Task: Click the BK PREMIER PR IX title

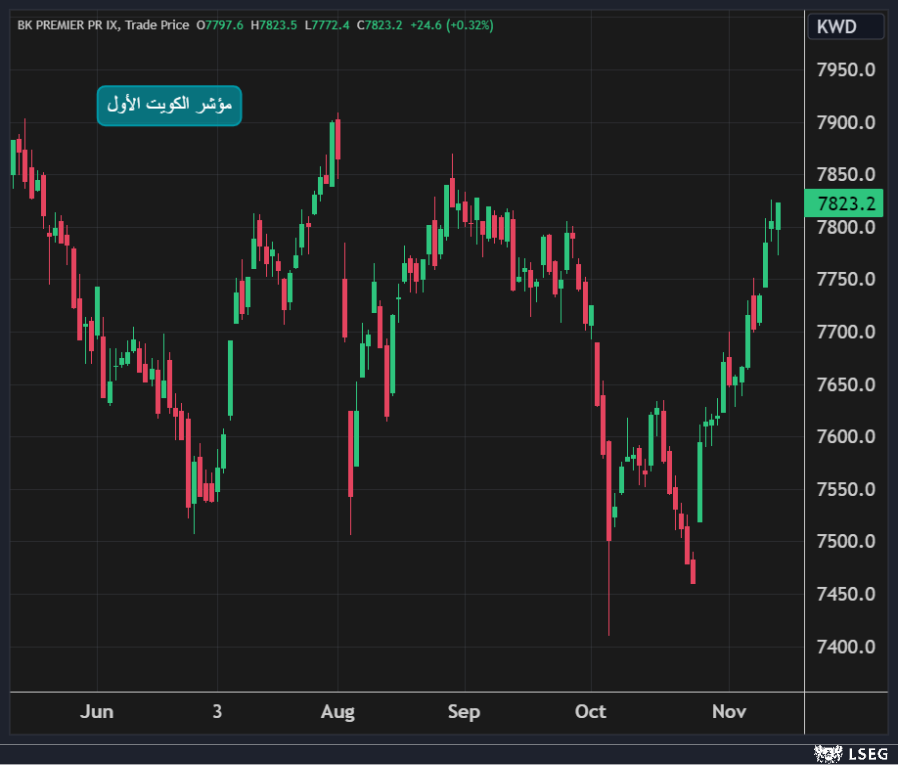Action: [x=69, y=25]
